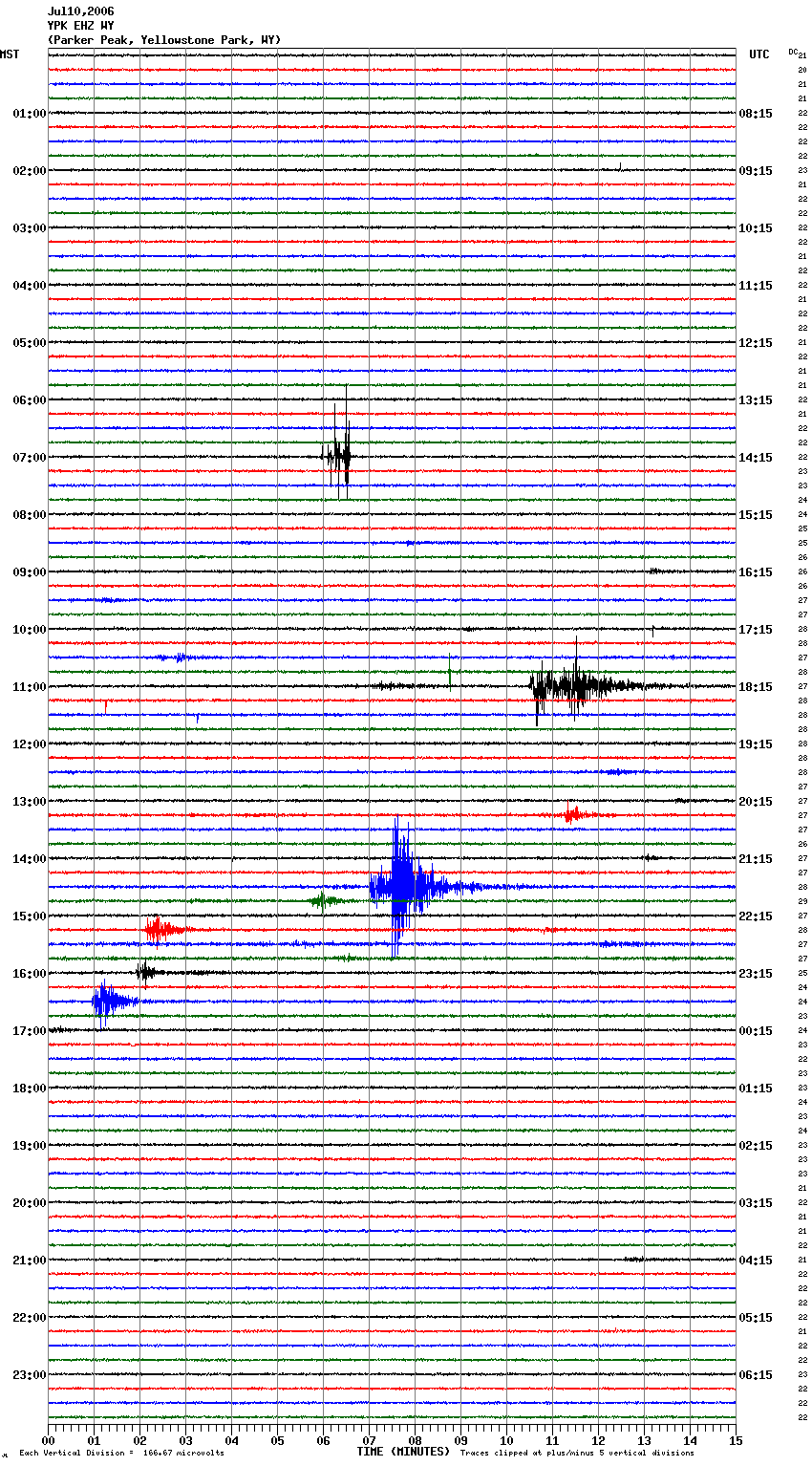Viewport: 812px width, 1466px height.
Task: Select the 19:00 MST time label
Action: pos(30,1146)
